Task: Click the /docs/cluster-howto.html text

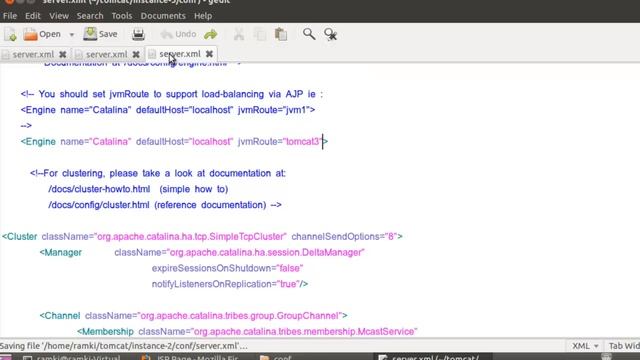Action: pos(99,189)
